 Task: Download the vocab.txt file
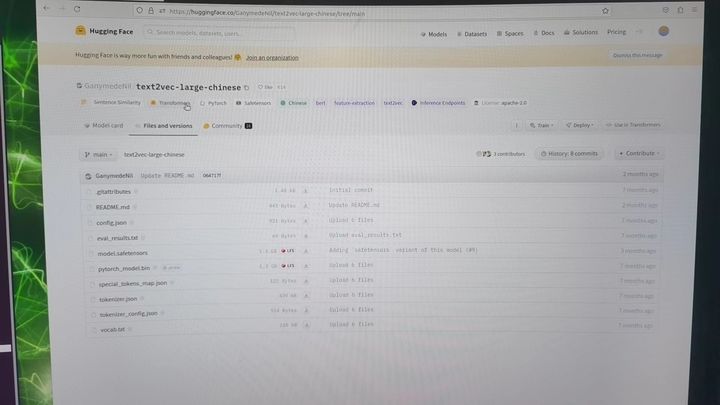click(307, 325)
